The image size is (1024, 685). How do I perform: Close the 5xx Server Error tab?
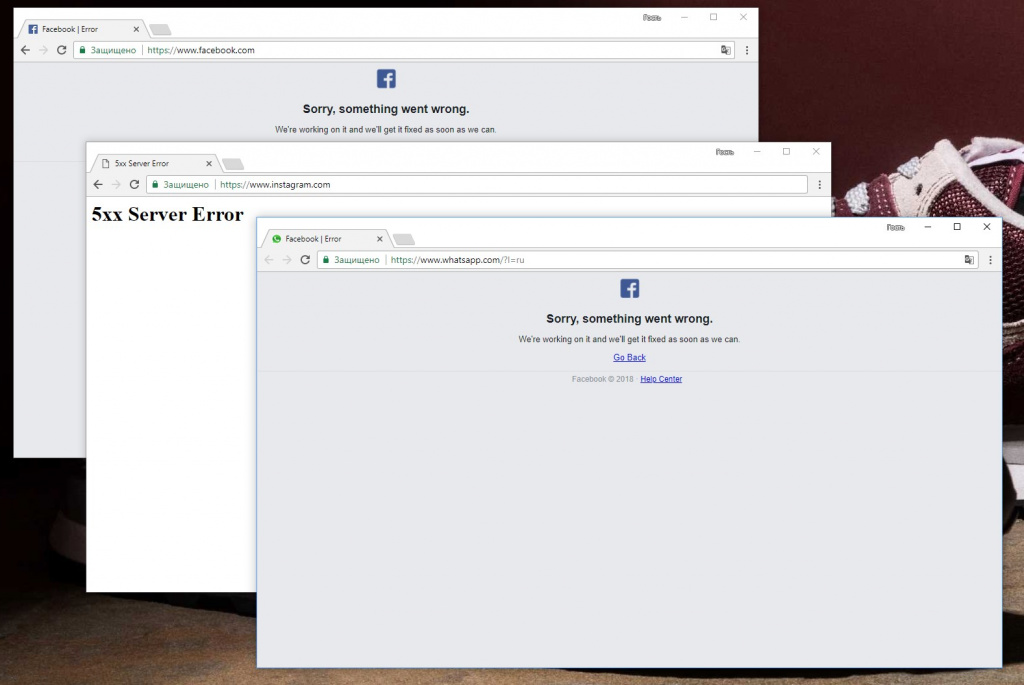[x=209, y=164]
